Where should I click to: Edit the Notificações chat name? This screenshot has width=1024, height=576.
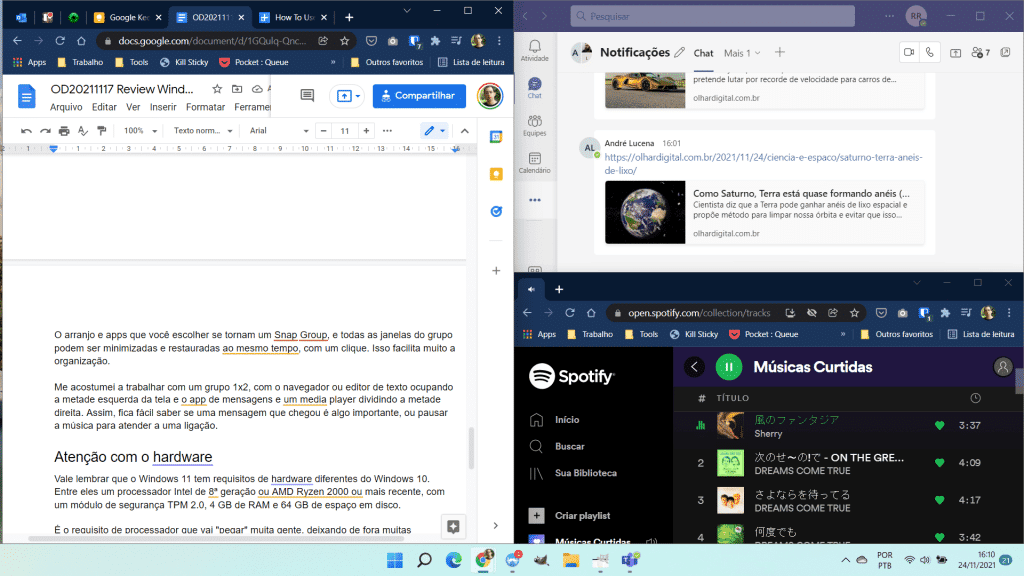click(680, 52)
